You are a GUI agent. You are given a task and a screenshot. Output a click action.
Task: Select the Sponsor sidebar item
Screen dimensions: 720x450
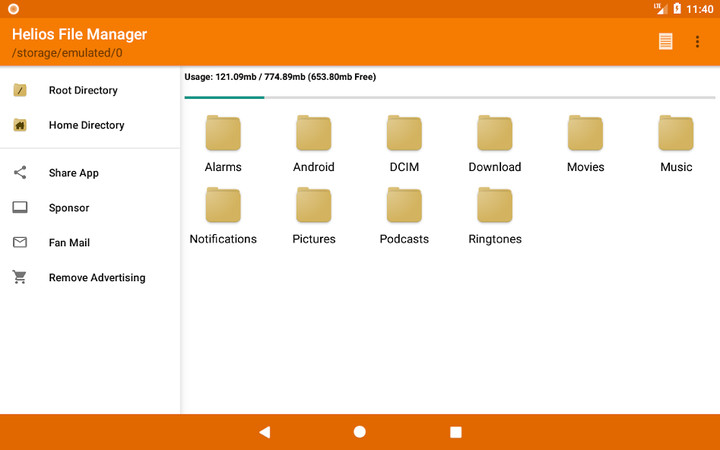click(69, 208)
